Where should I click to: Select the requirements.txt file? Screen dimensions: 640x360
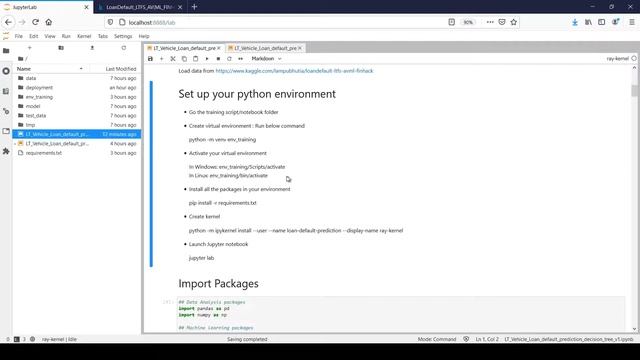(77, 153)
